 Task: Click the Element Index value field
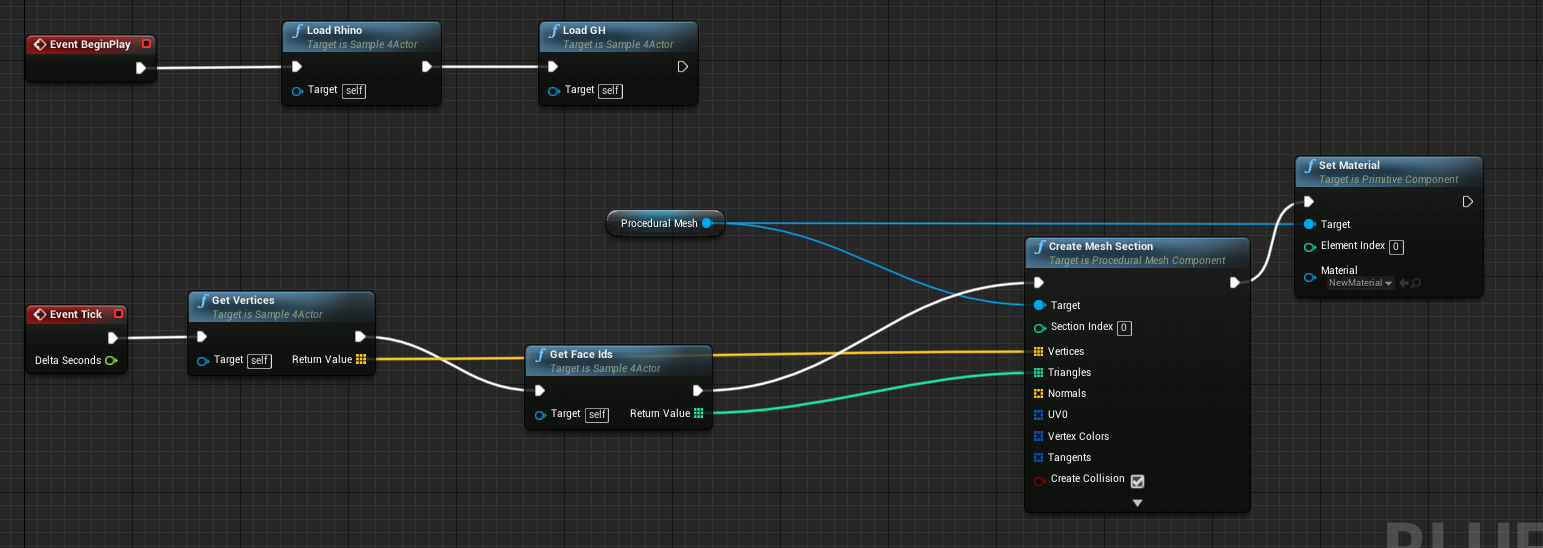tap(1396, 247)
